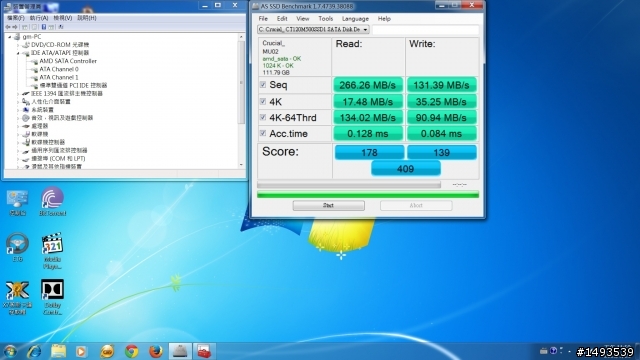Launch Internet Explorer from the taskbar
The image size is (640, 360).
(x=34, y=351)
